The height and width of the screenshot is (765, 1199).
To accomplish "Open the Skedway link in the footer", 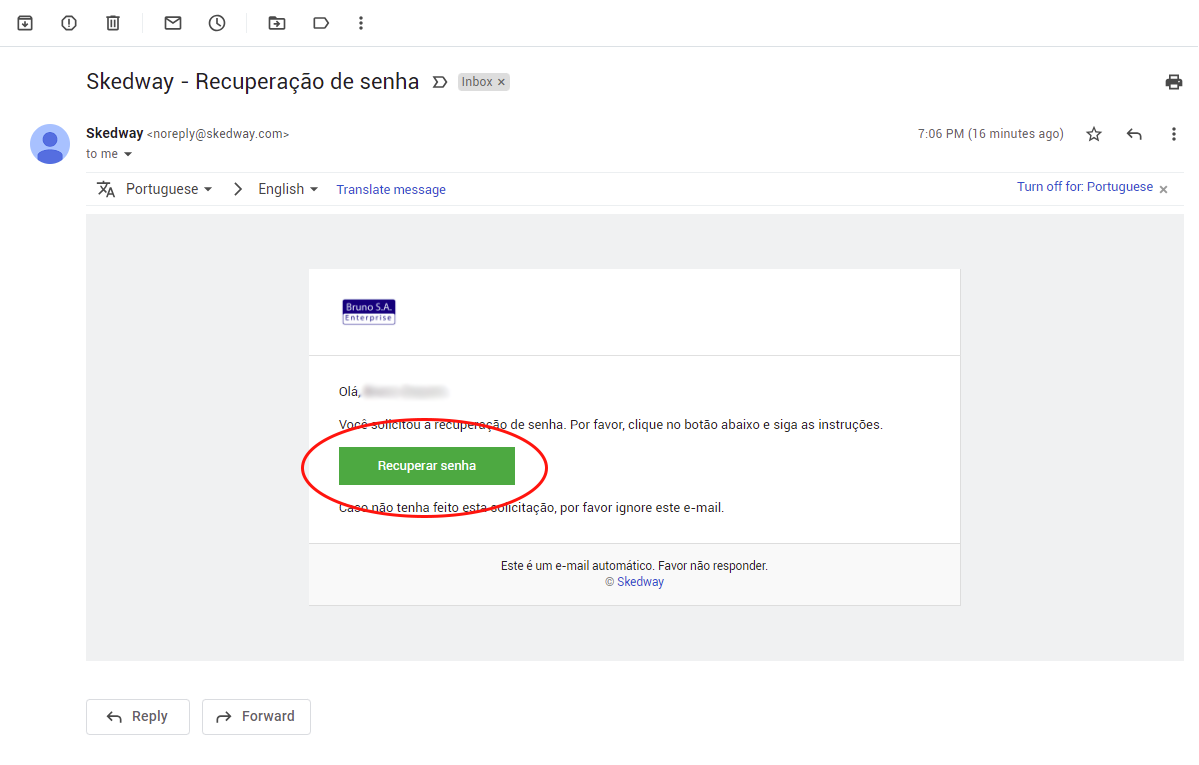I will point(640,581).
